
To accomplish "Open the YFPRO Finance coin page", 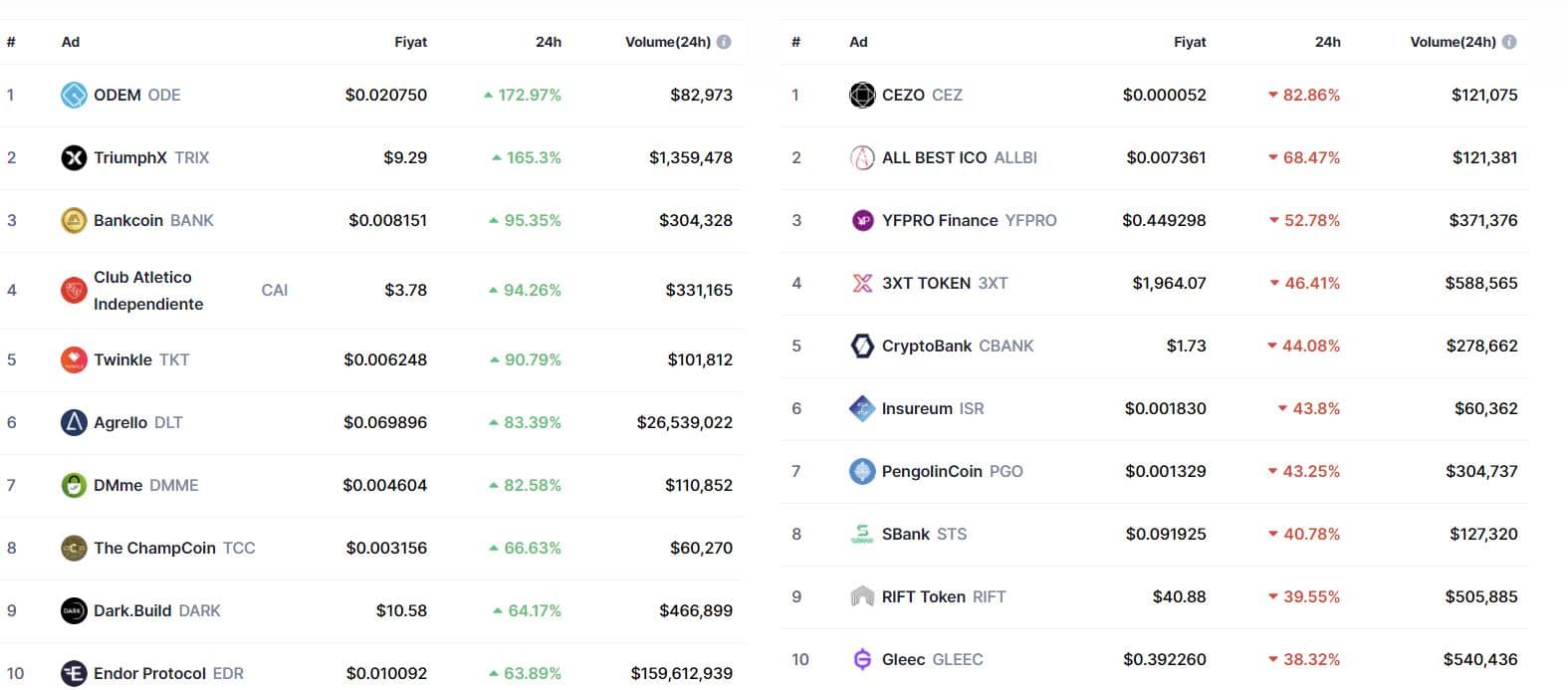I will point(939,220).
